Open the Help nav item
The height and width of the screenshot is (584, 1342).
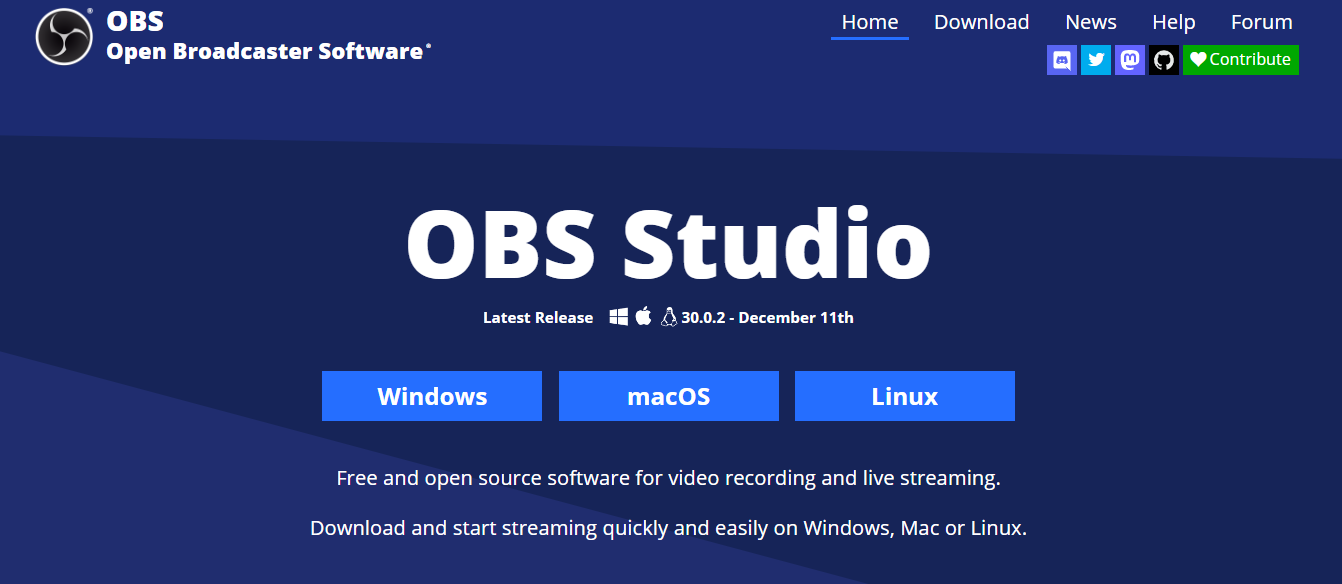[1173, 22]
